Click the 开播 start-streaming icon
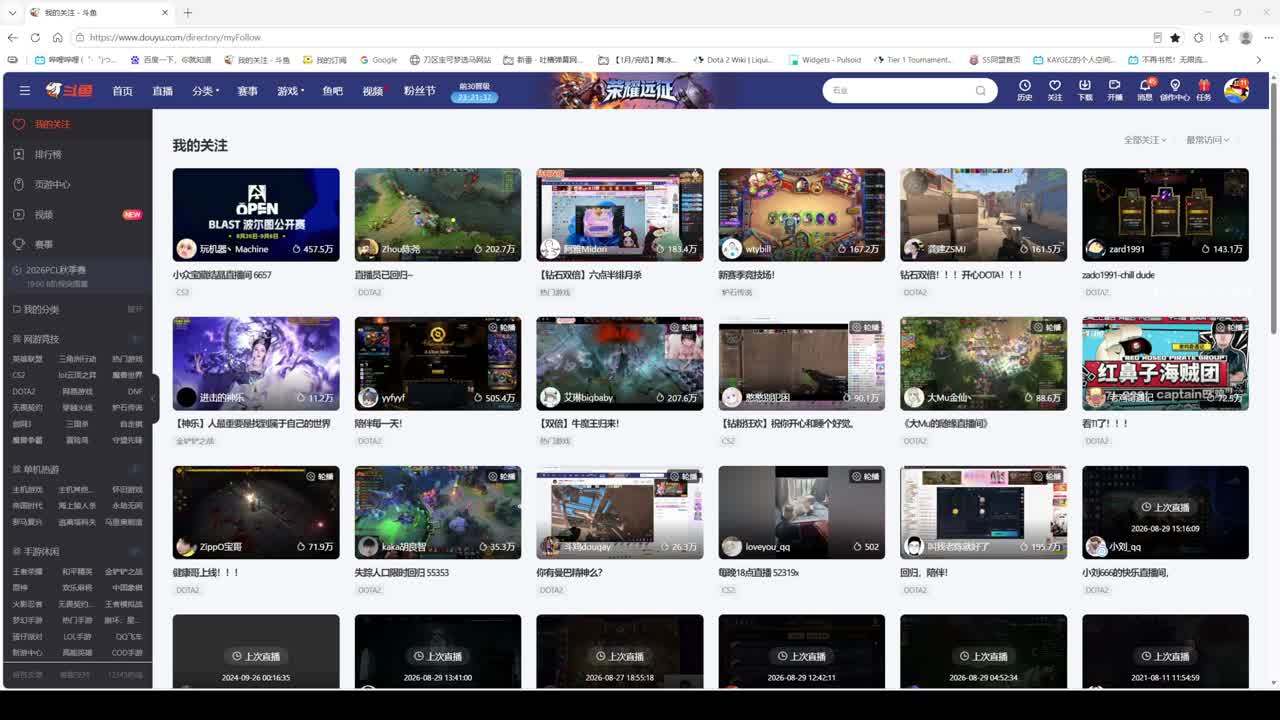The image size is (1280, 720). [1115, 90]
